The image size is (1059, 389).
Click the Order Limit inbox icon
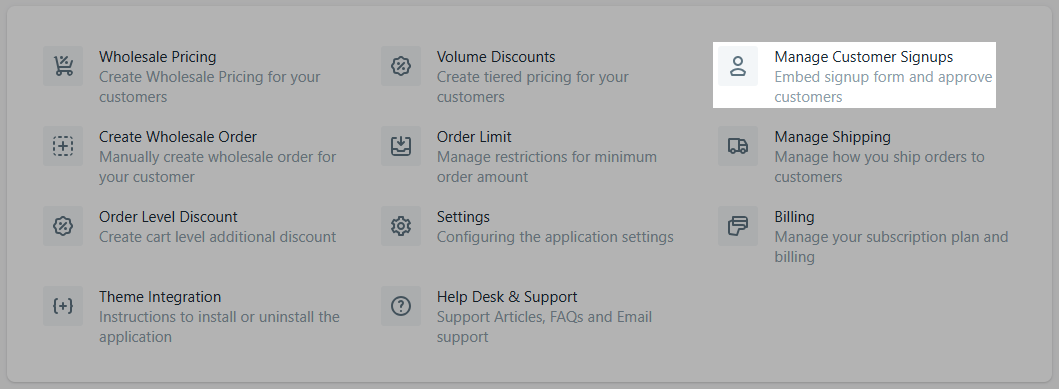coord(401,146)
